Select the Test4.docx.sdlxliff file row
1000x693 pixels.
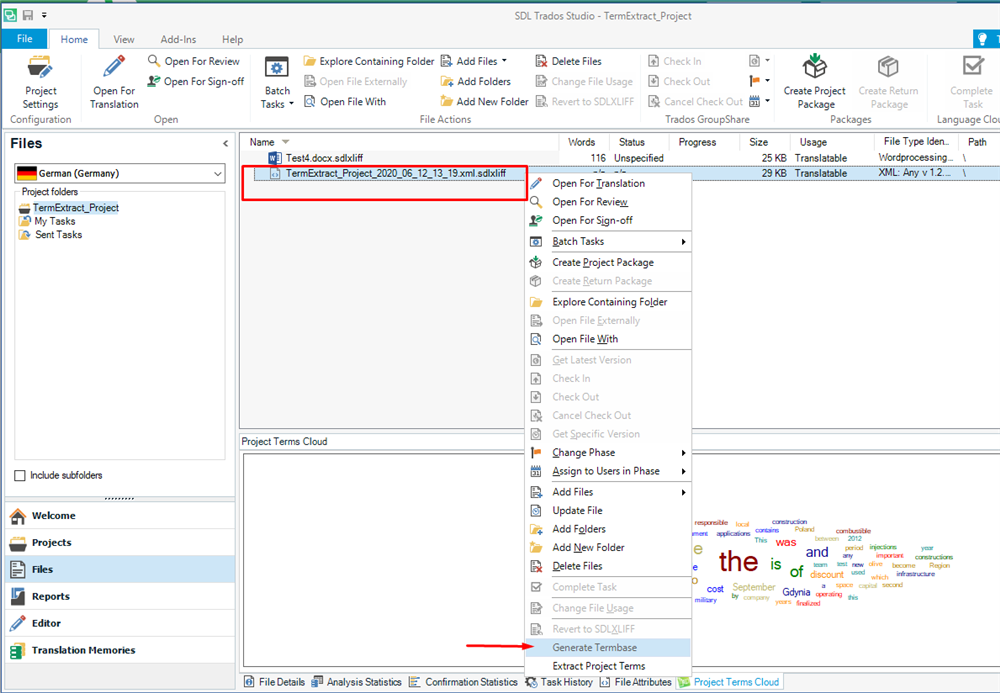(324, 157)
